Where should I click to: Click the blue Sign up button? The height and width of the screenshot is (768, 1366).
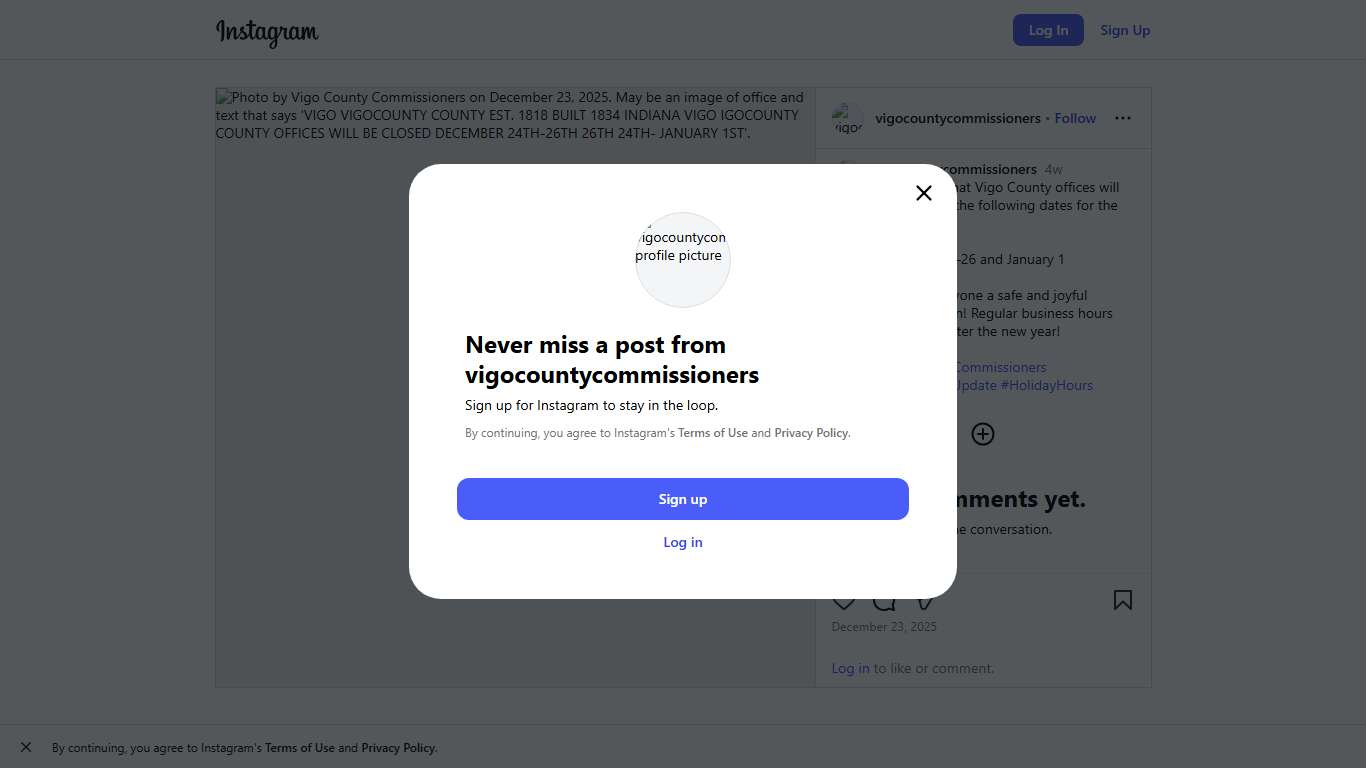pyautogui.click(x=683, y=499)
